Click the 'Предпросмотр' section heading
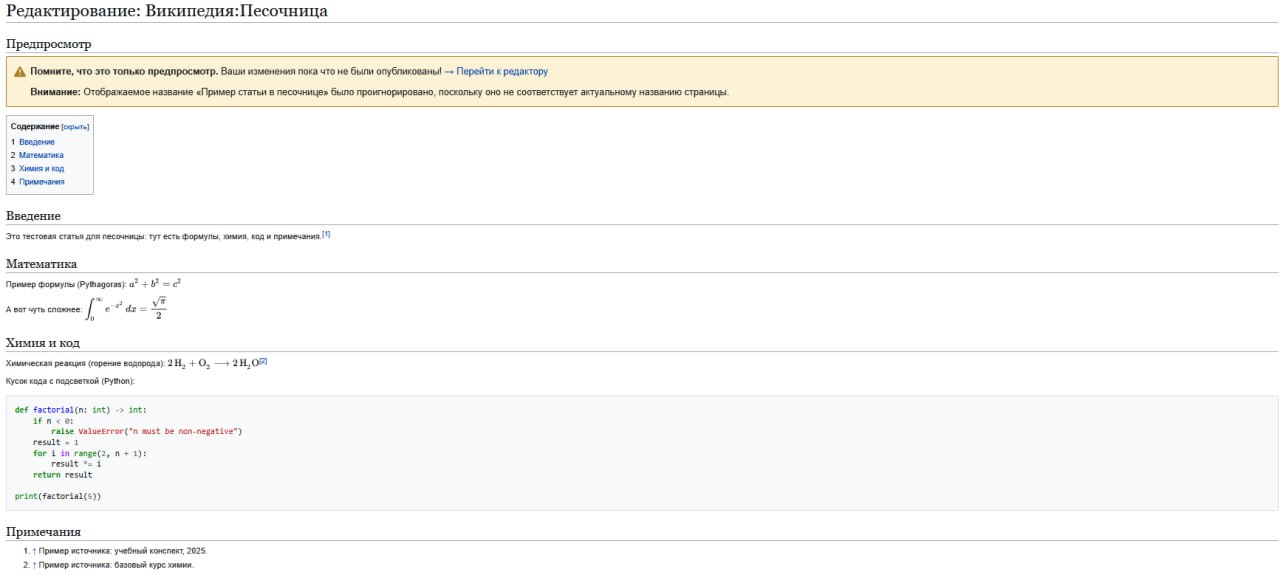 (x=48, y=44)
